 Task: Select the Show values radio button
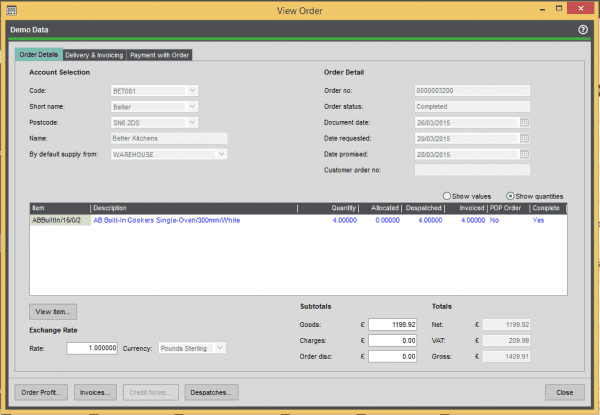[447, 196]
